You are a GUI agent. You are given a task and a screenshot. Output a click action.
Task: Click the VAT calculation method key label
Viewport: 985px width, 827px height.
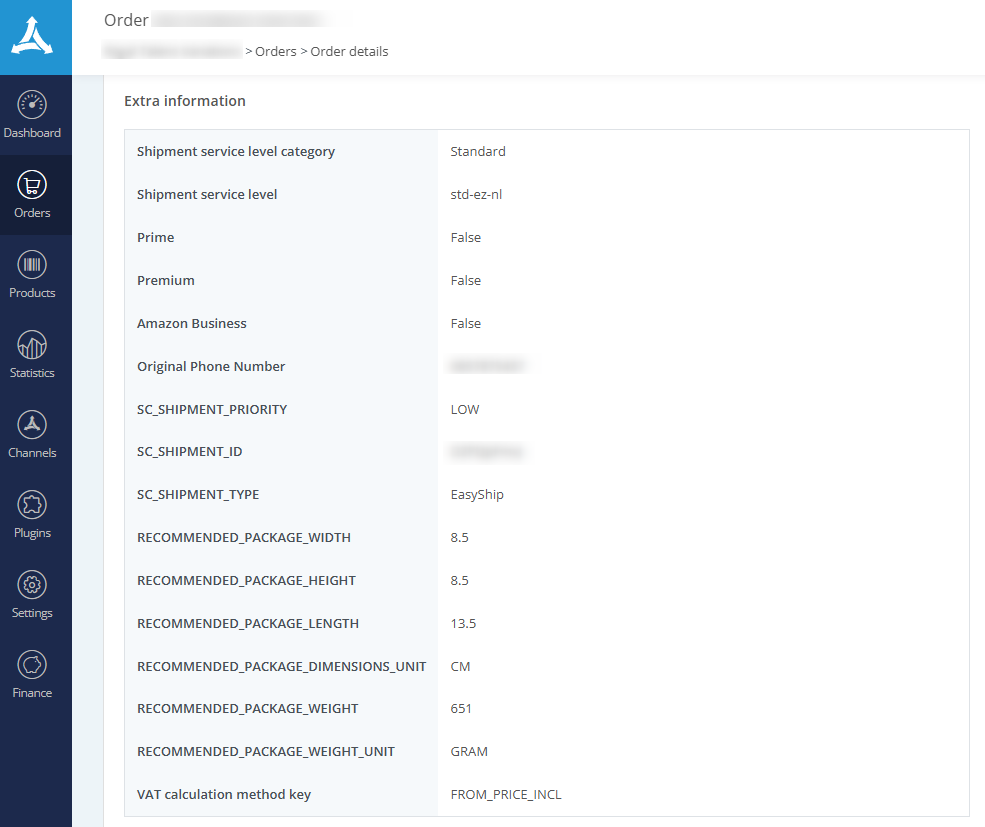tap(224, 794)
